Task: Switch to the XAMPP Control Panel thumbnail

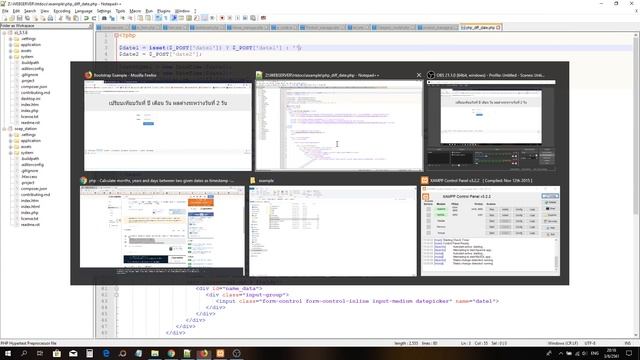Action: (x=490, y=231)
